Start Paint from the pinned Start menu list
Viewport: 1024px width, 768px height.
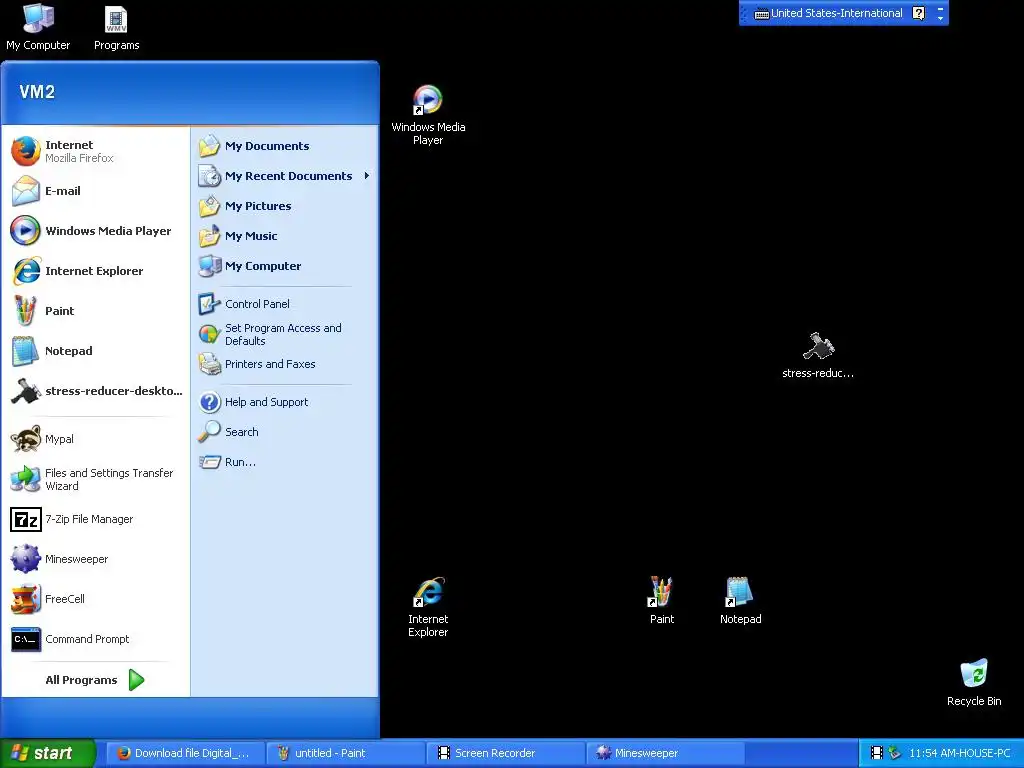click(95, 311)
